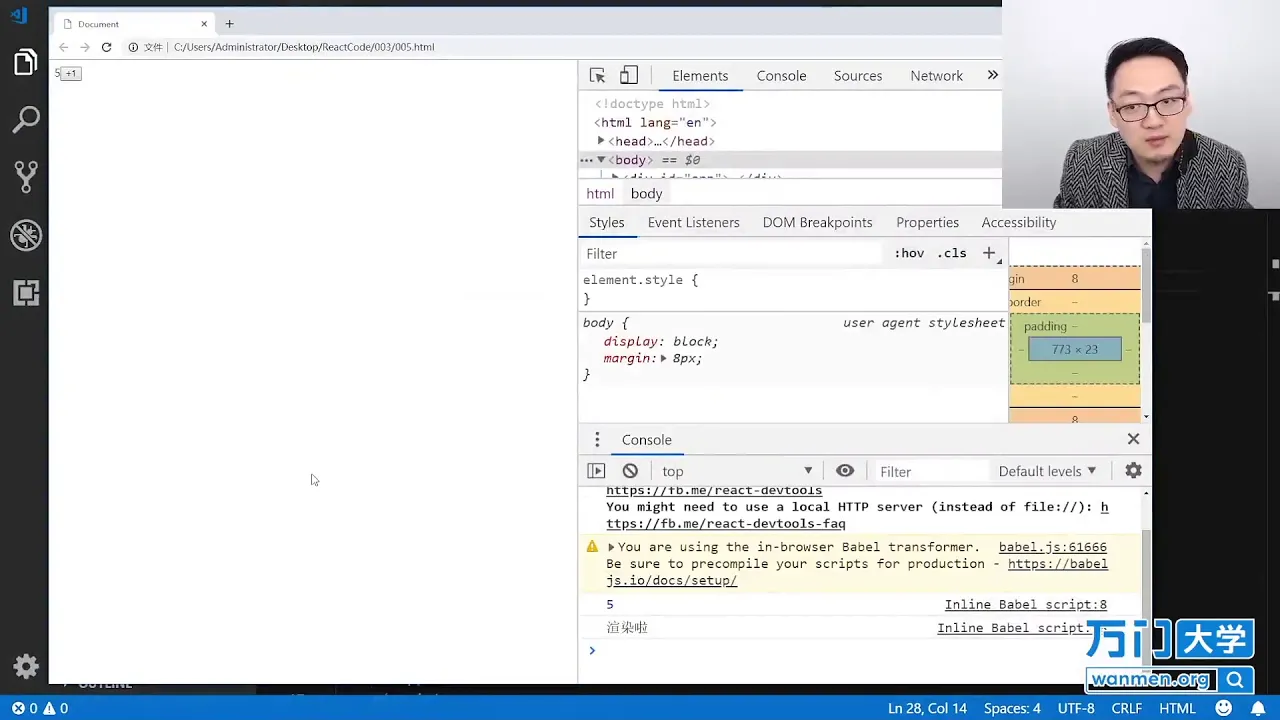Viewport: 1280px width, 720px height.
Task: Close the Document browser tab
Action: (x=204, y=23)
